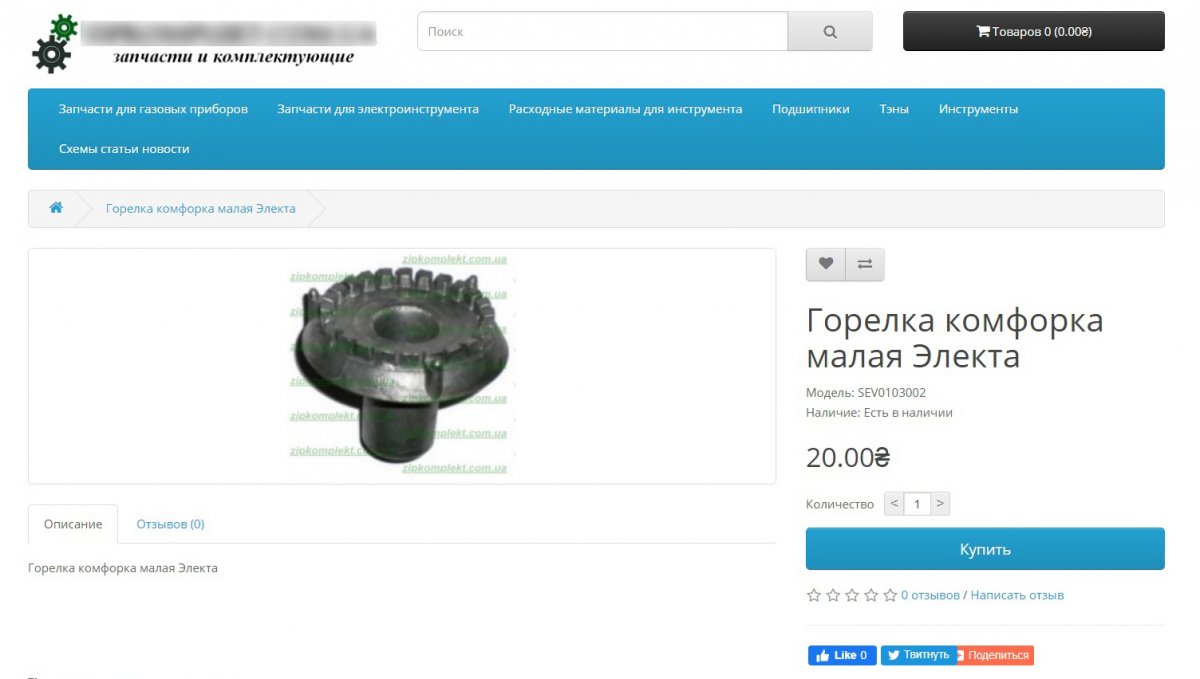Click the gear logo image

[55, 43]
